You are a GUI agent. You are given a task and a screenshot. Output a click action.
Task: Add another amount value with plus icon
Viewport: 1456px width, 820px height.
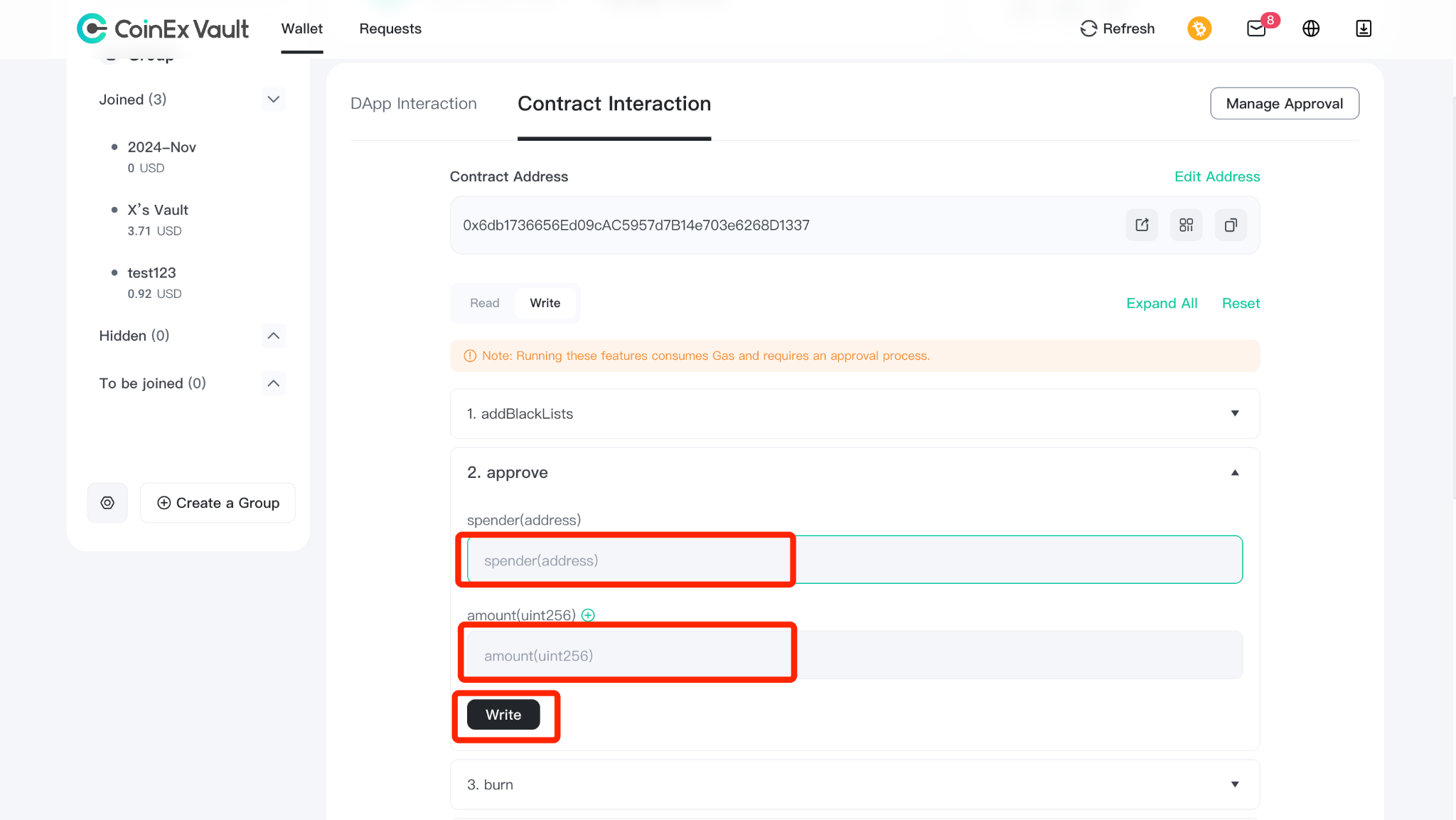coord(588,615)
